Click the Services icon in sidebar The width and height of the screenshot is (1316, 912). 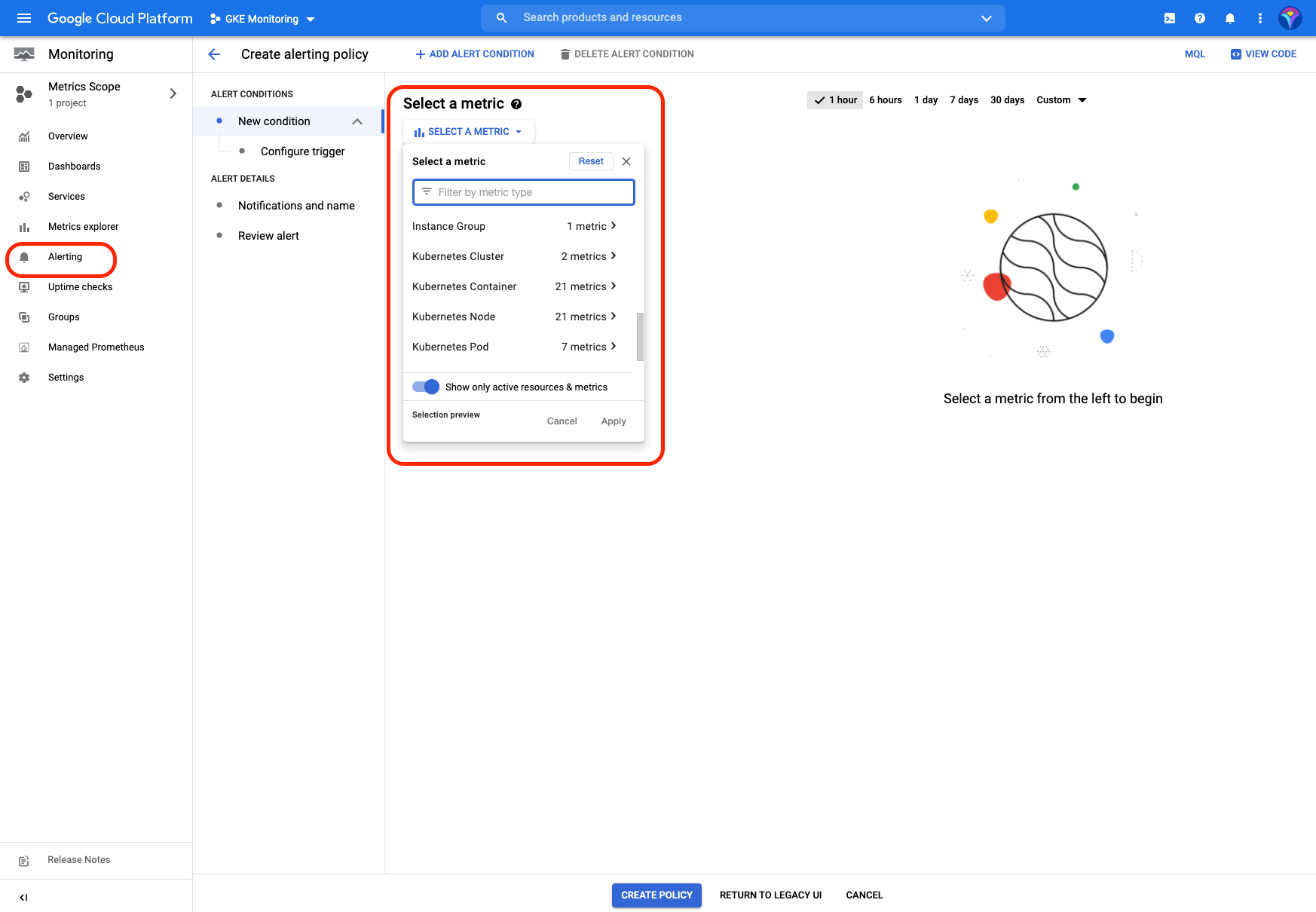24,197
